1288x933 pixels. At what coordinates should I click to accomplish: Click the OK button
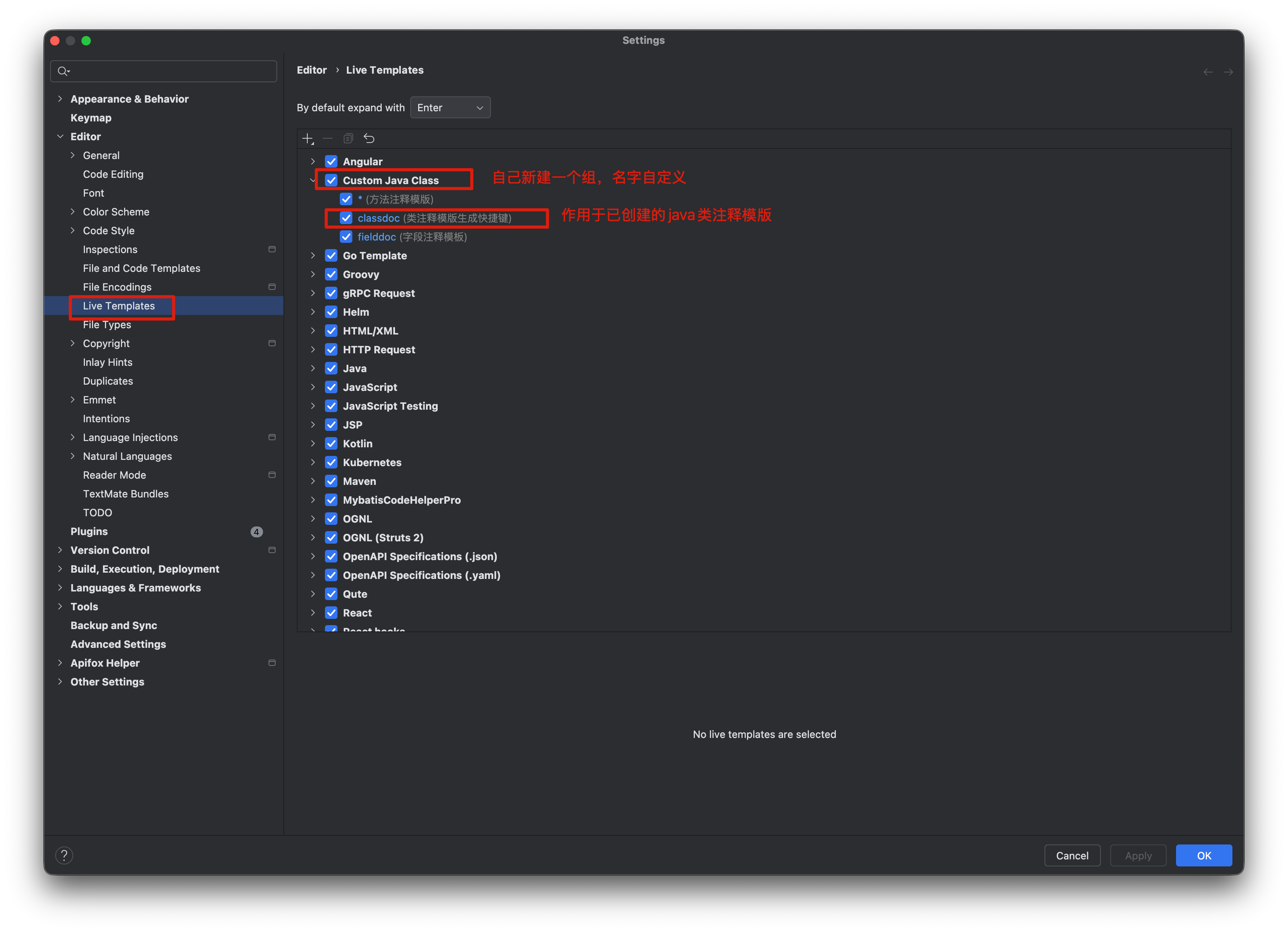[x=1203, y=855]
